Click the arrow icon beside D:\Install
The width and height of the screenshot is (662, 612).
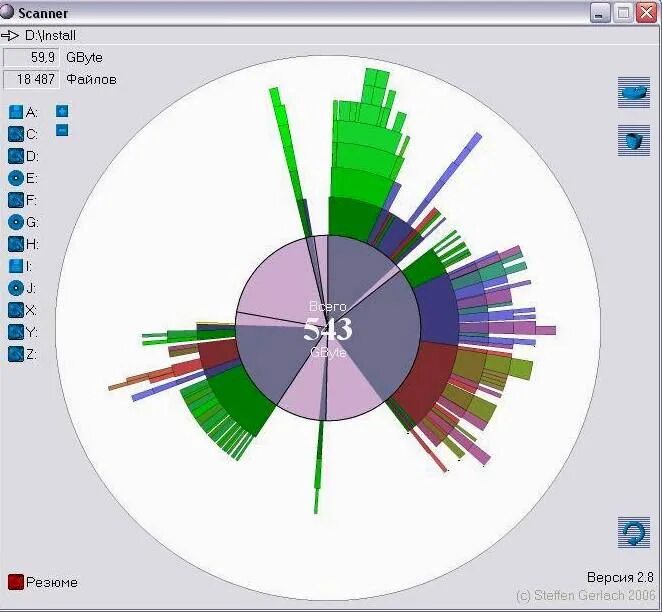10,36
